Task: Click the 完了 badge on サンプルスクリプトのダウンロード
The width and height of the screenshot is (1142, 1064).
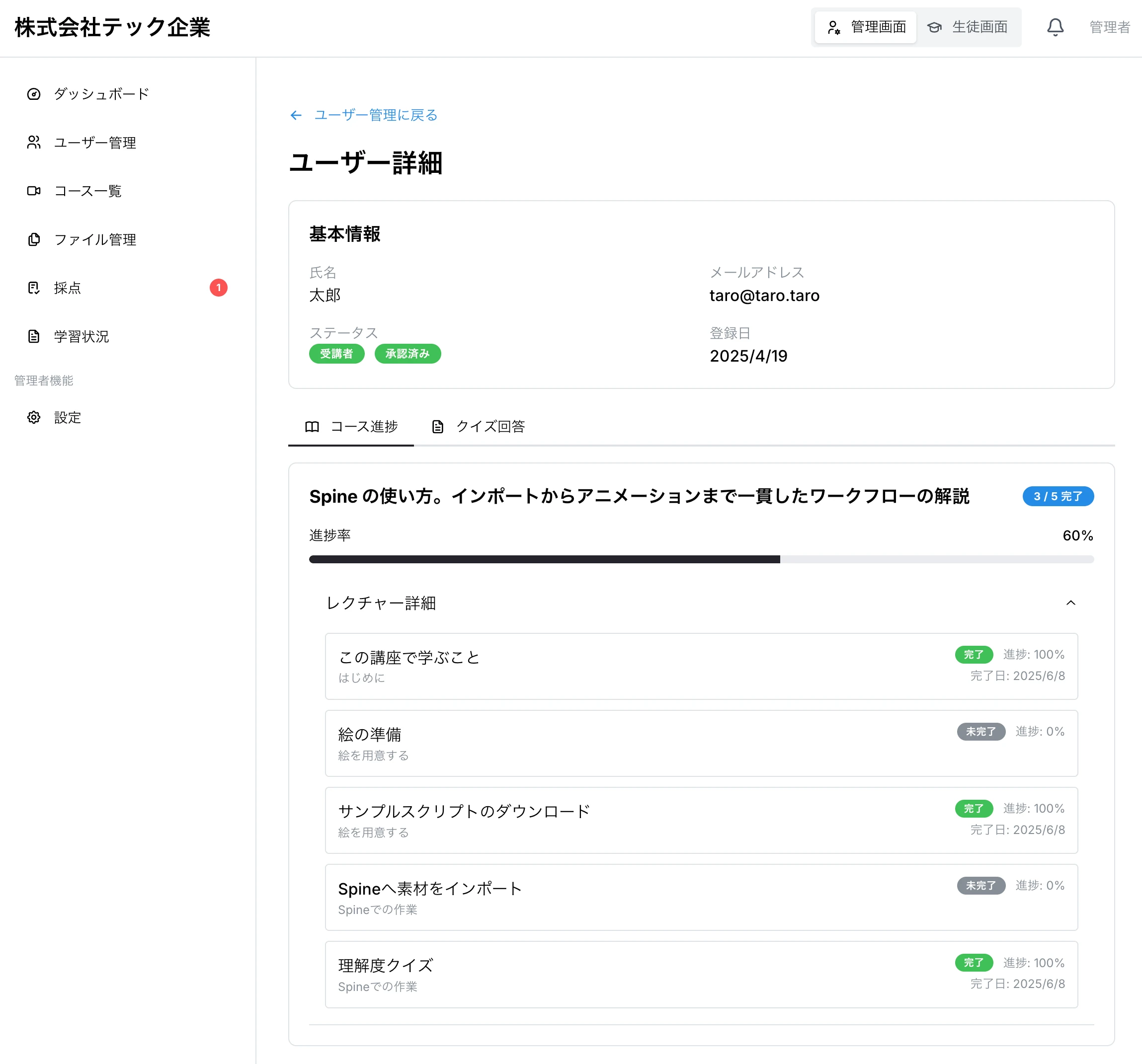Action: 974,809
